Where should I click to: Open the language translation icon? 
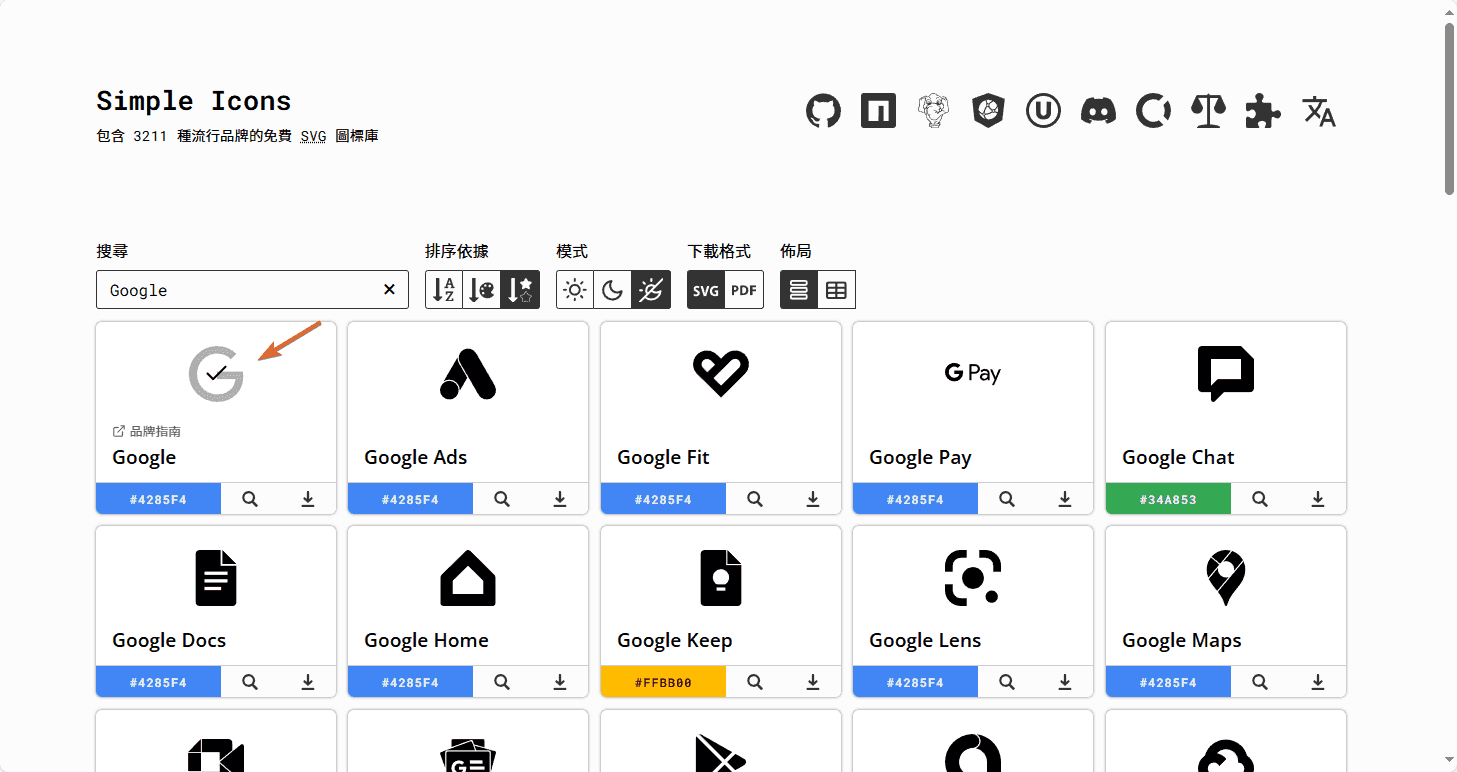tap(1319, 111)
